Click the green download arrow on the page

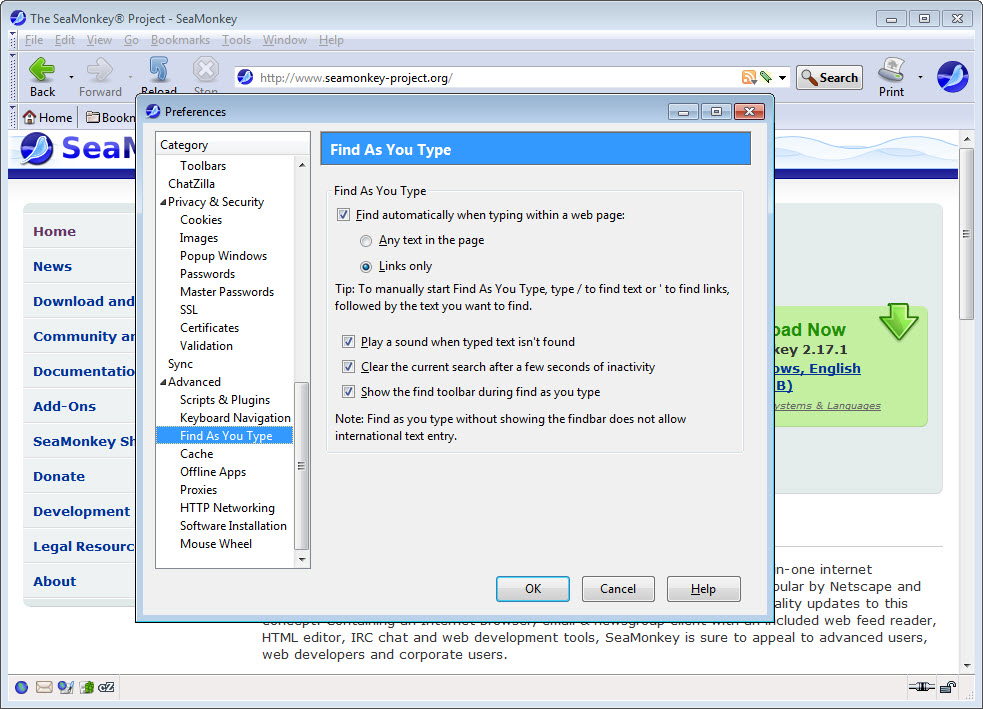coord(898,321)
